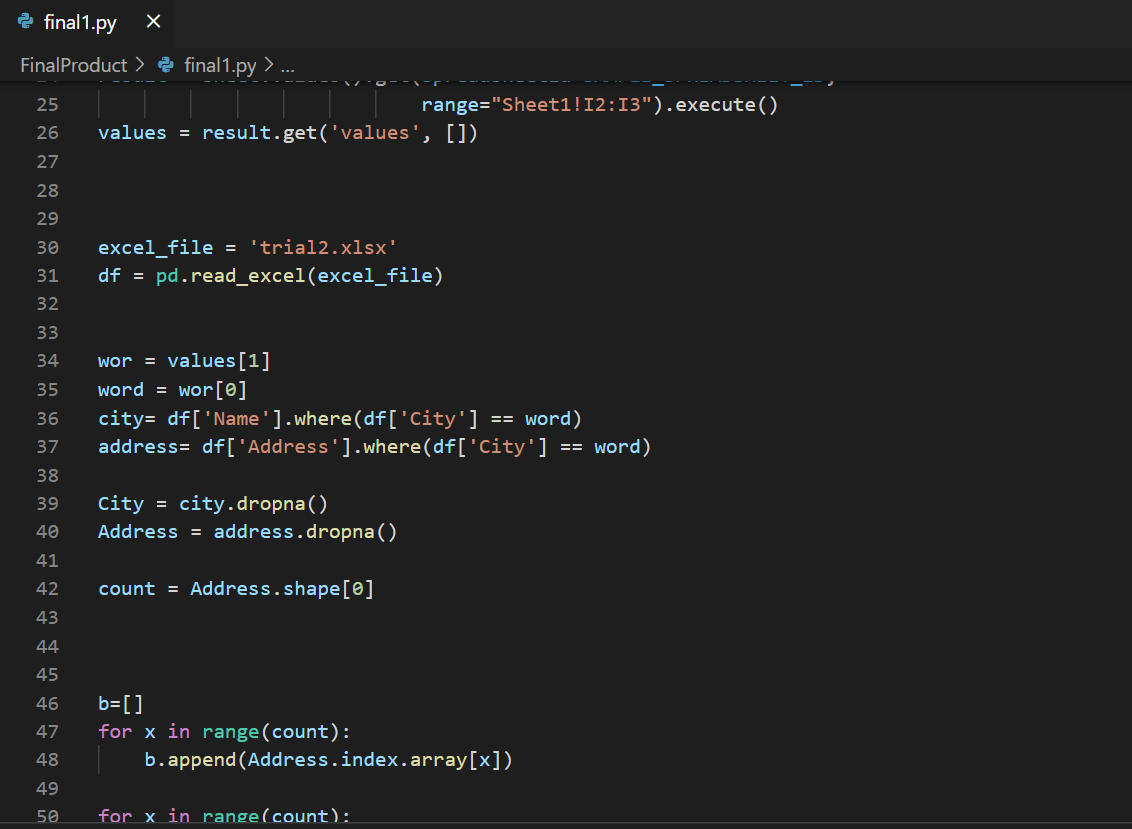Click b=[] on line 46
This screenshot has width=1132, height=829.
(x=121, y=703)
